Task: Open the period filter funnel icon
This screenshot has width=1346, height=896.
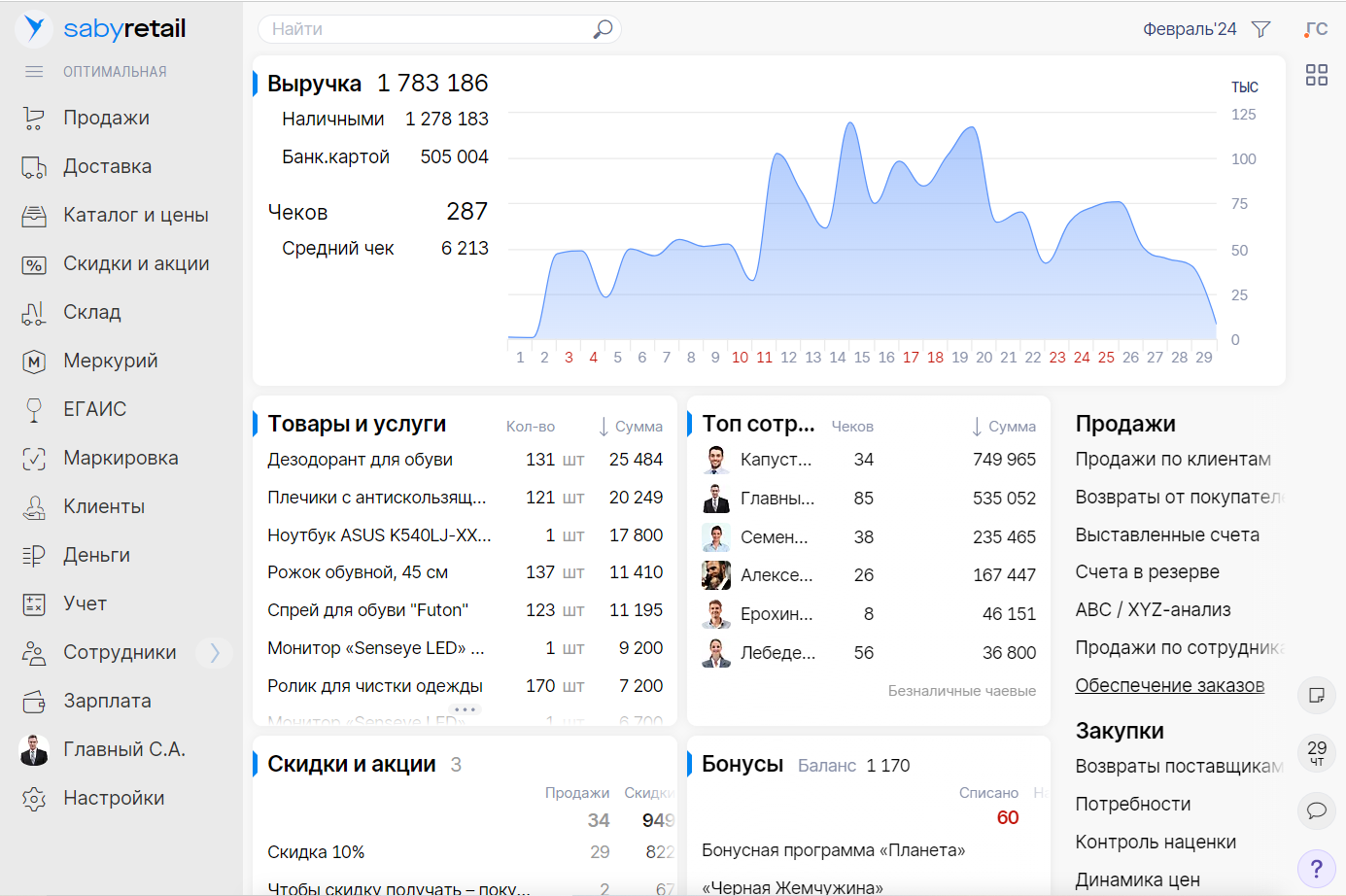Action: (1260, 29)
